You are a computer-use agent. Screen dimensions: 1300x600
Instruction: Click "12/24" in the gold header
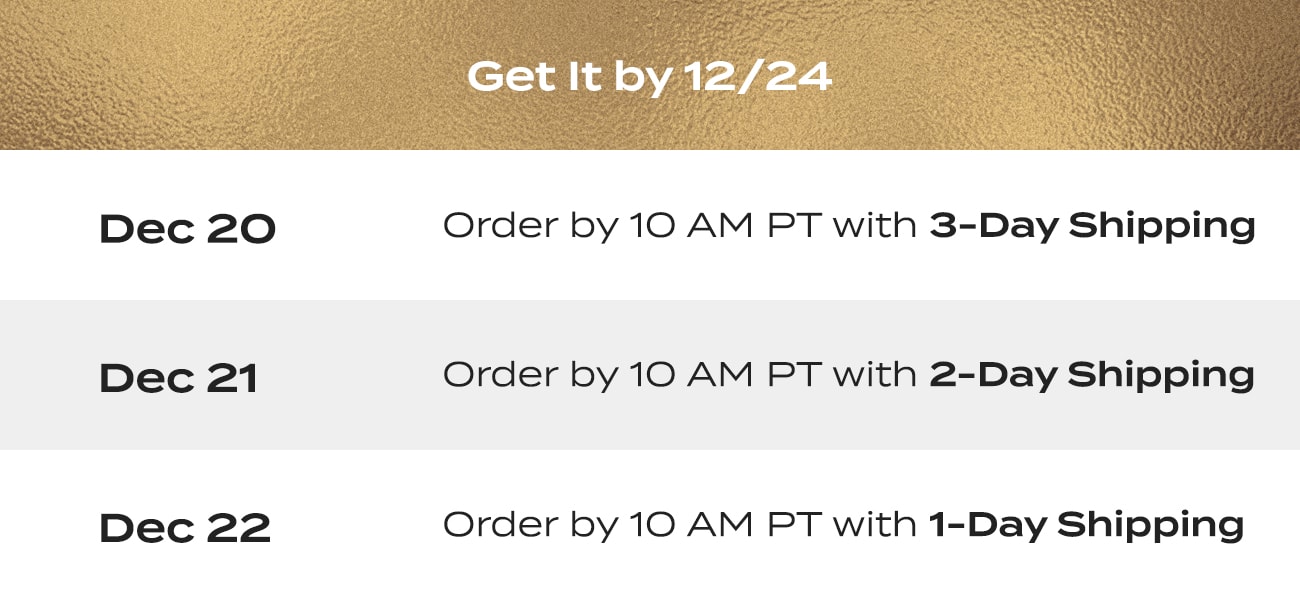click(759, 77)
